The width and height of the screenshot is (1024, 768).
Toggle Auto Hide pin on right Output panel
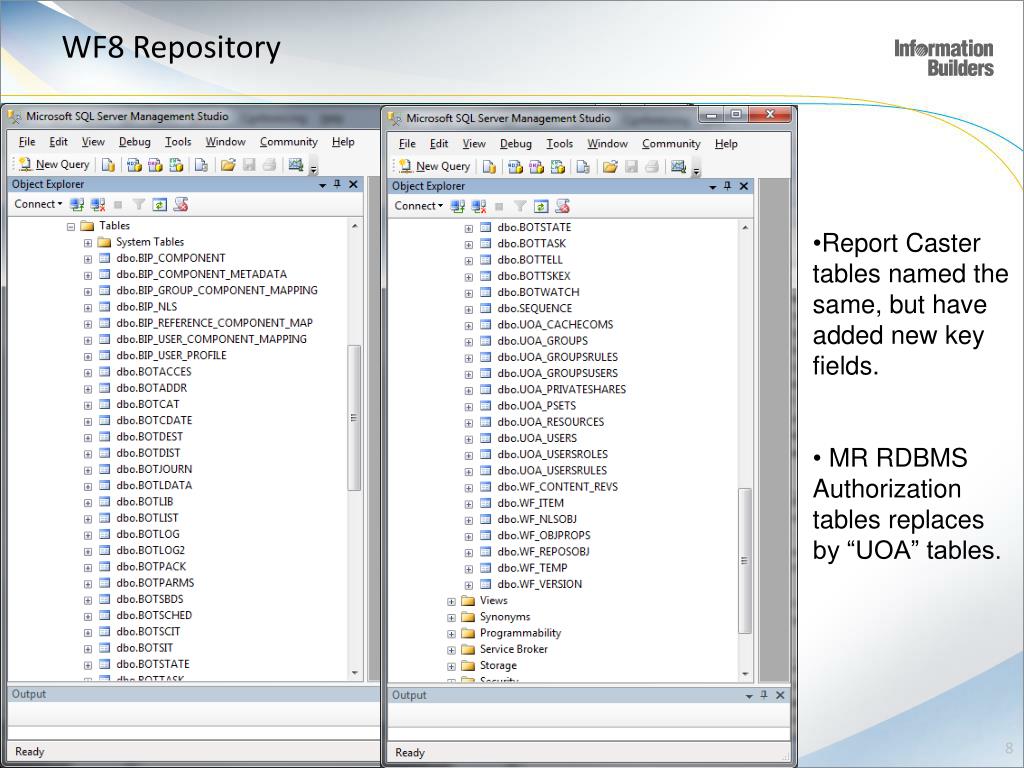[x=764, y=696]
